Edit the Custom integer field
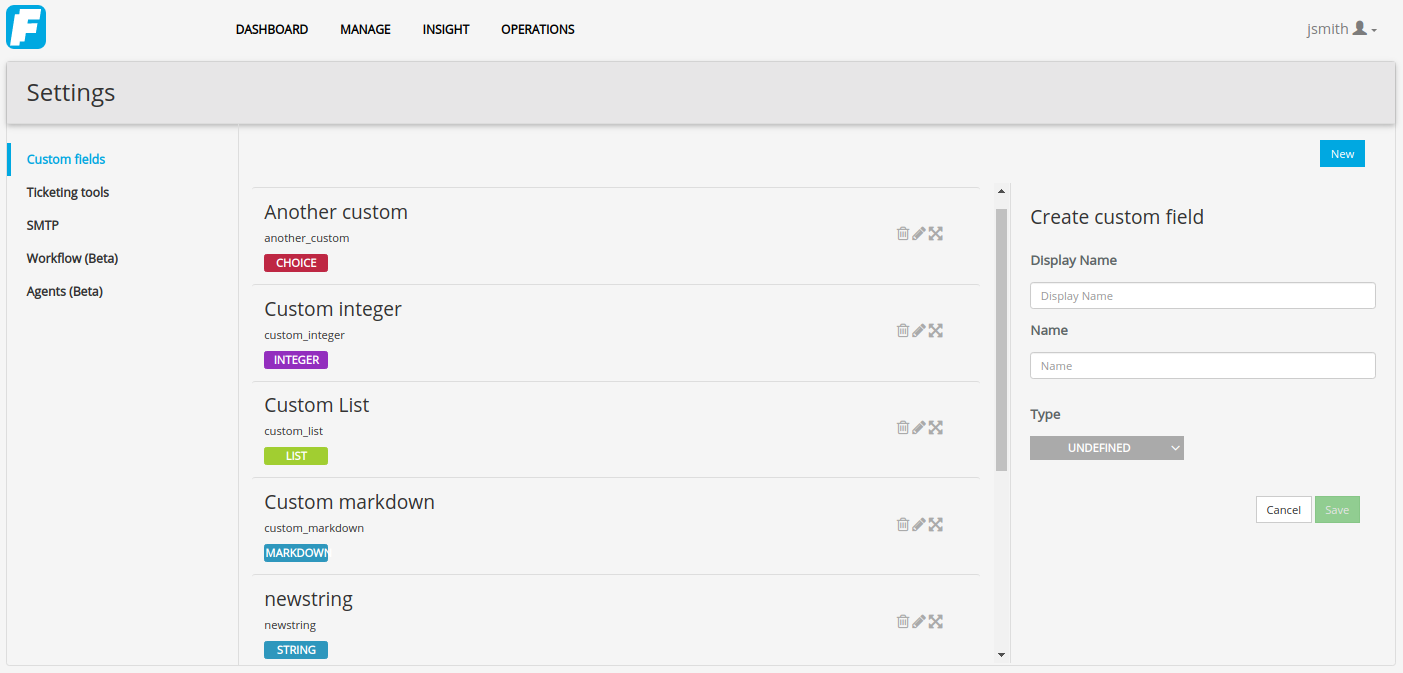This screenshot has width=1403, height=673. [919, 330]
